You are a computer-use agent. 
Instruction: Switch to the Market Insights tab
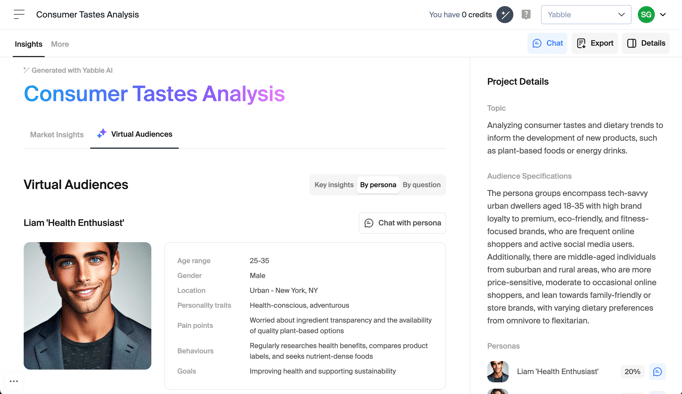pos(57,134)
